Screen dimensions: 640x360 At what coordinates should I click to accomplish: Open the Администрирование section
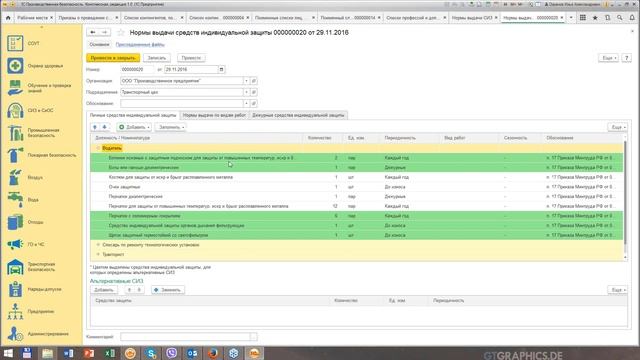[38, 334]
